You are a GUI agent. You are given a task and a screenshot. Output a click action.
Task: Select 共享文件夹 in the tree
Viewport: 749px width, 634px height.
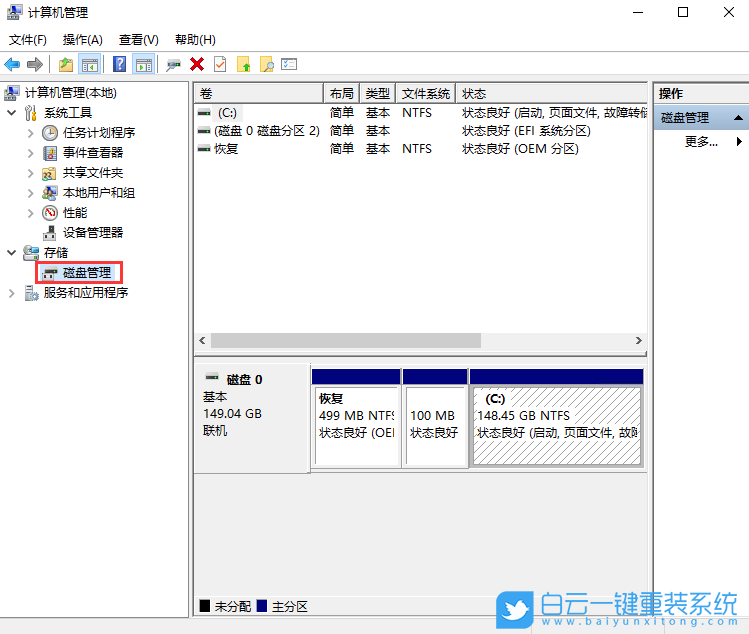tap(93, 172)
